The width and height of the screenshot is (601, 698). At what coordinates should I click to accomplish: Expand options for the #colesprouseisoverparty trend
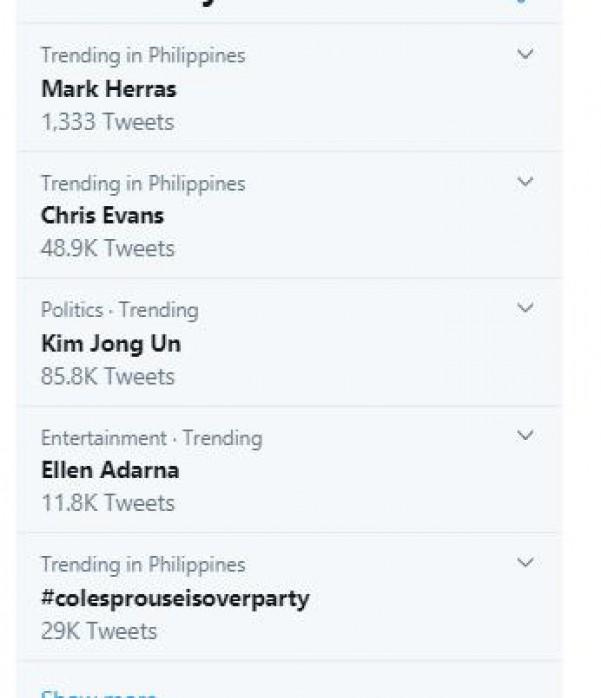click(x=525, y=563)
